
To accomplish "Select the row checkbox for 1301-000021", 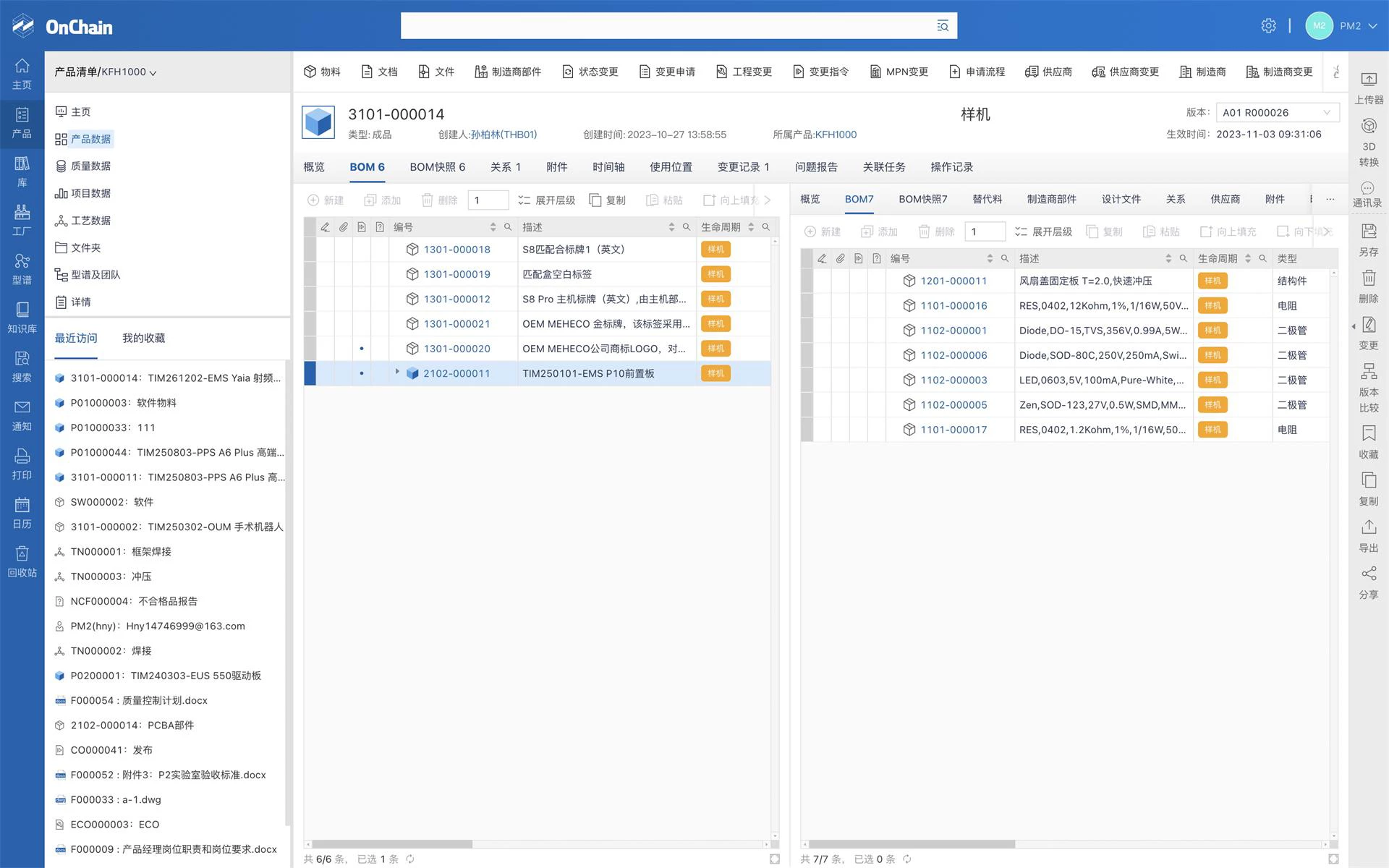I will coord(310,324).
